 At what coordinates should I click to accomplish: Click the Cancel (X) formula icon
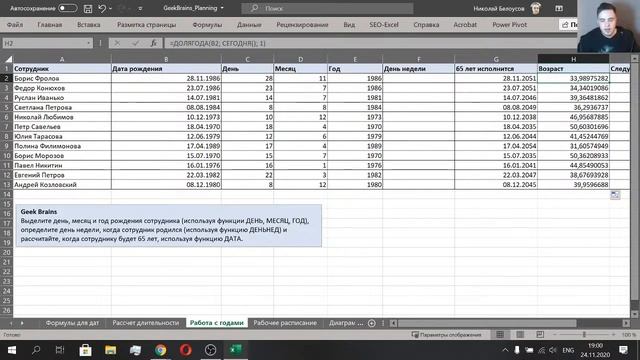[x=117, y=43]
